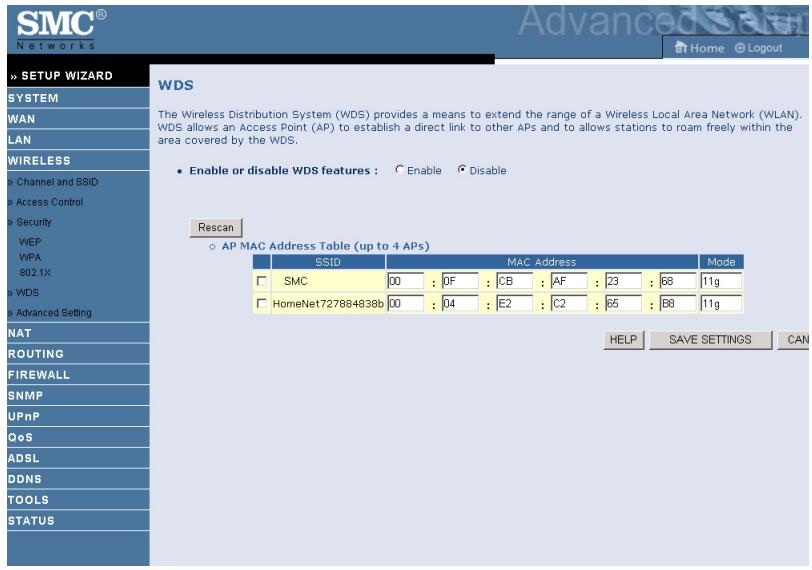Click the SMC Networks logo
The height and width of the screenshot is (570, 812).
click(61, 30)
